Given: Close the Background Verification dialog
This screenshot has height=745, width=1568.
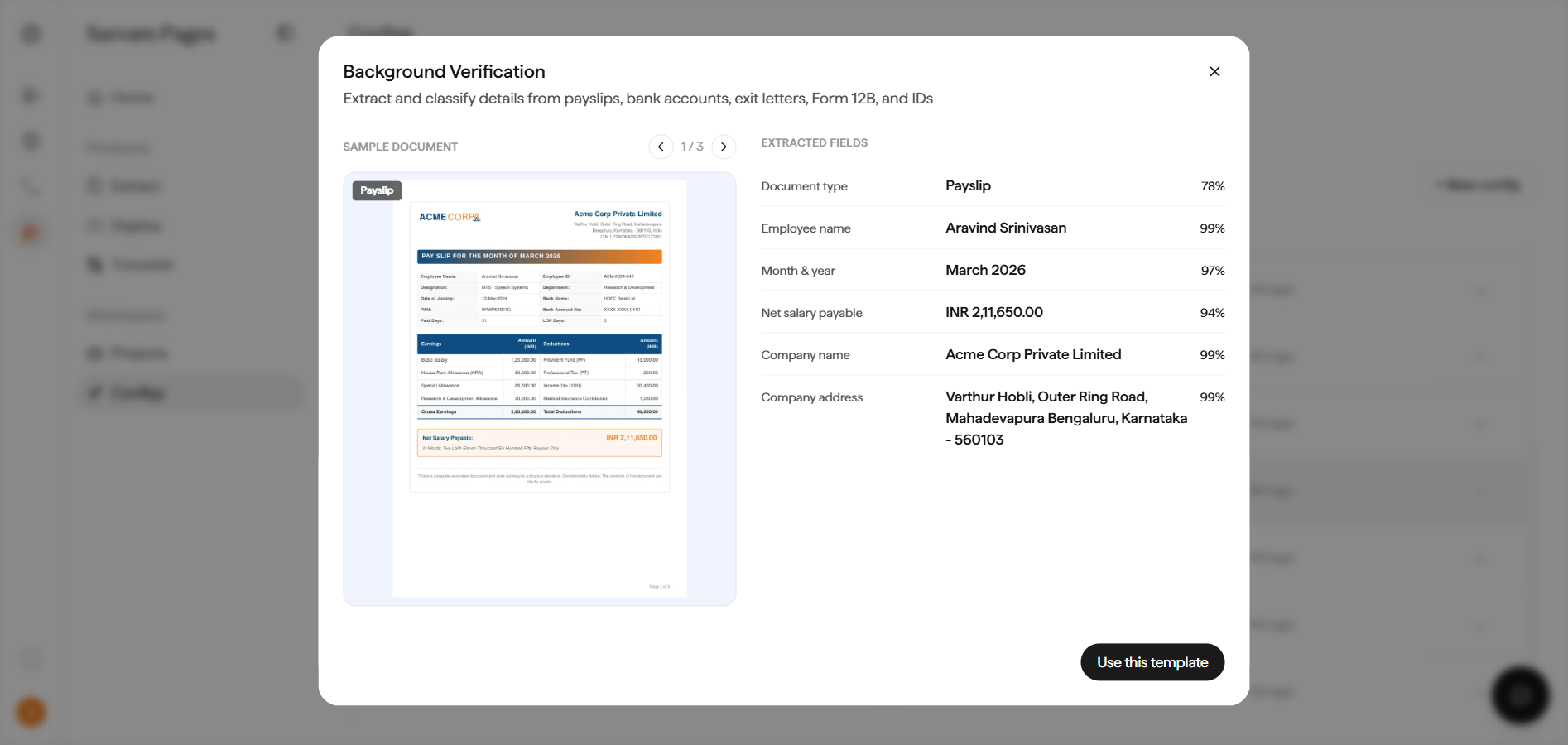Looking at the screenshot, I should 1214,72.
